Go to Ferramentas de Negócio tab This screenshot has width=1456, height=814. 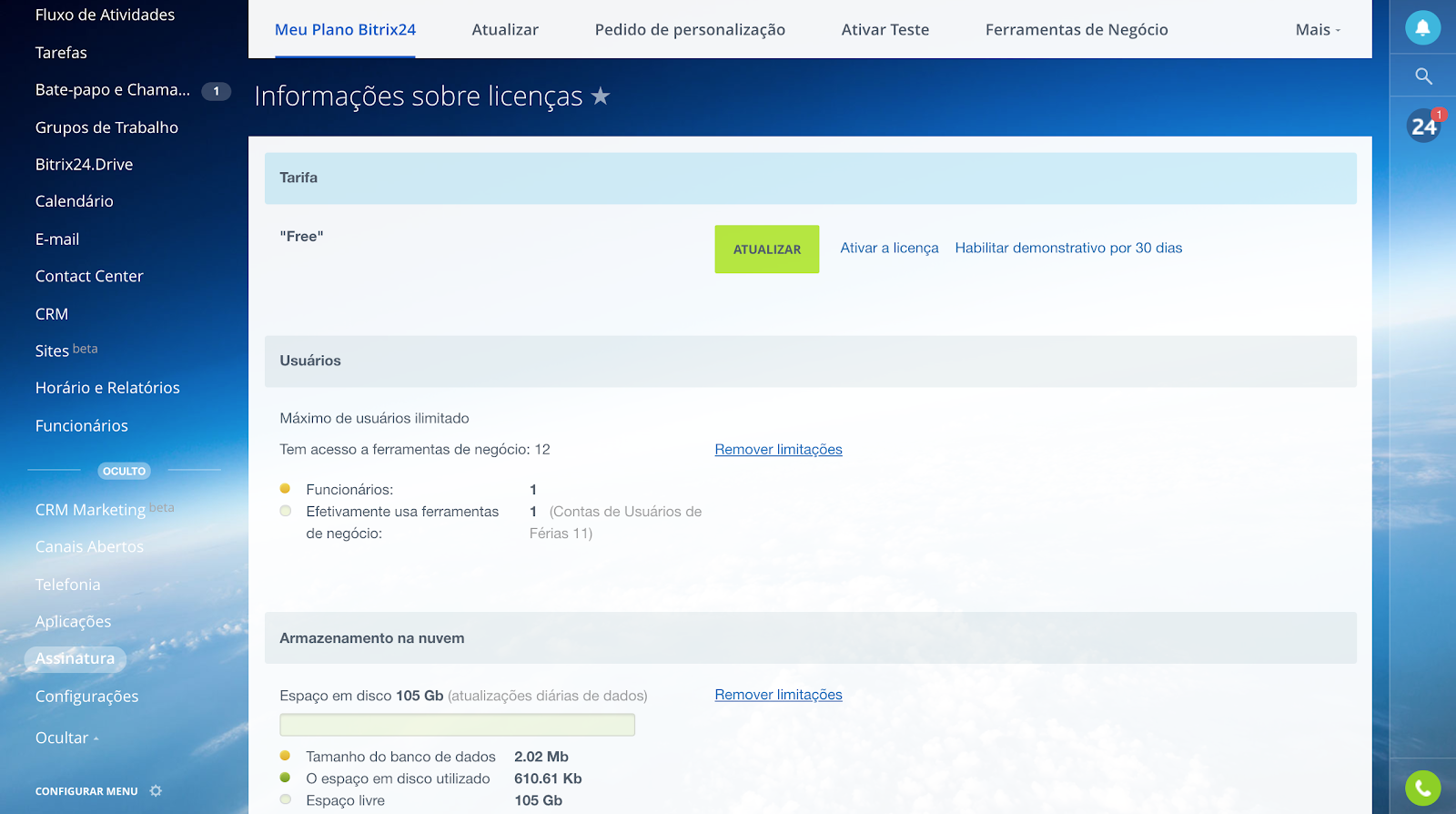coord(1077,30)
